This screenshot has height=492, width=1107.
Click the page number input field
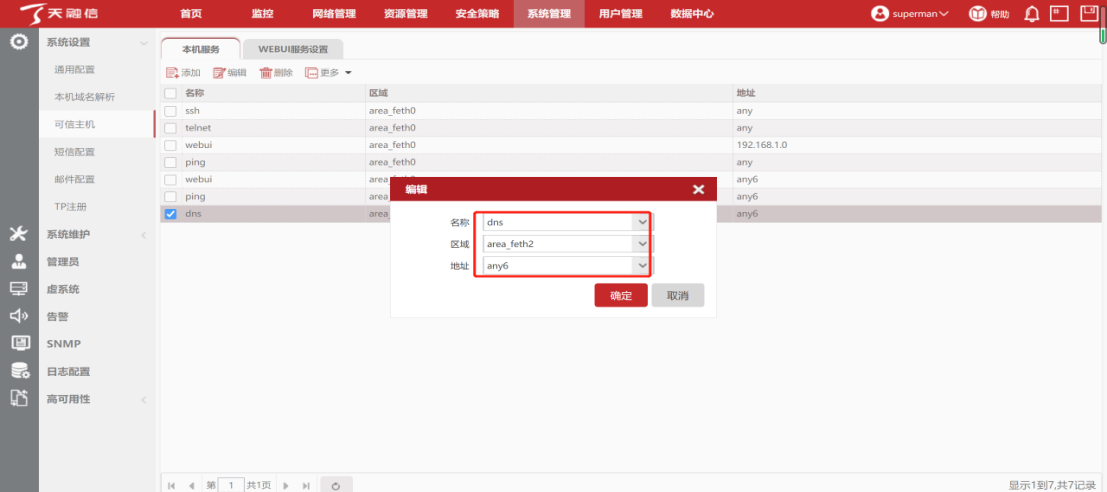[x=231, y=486]
